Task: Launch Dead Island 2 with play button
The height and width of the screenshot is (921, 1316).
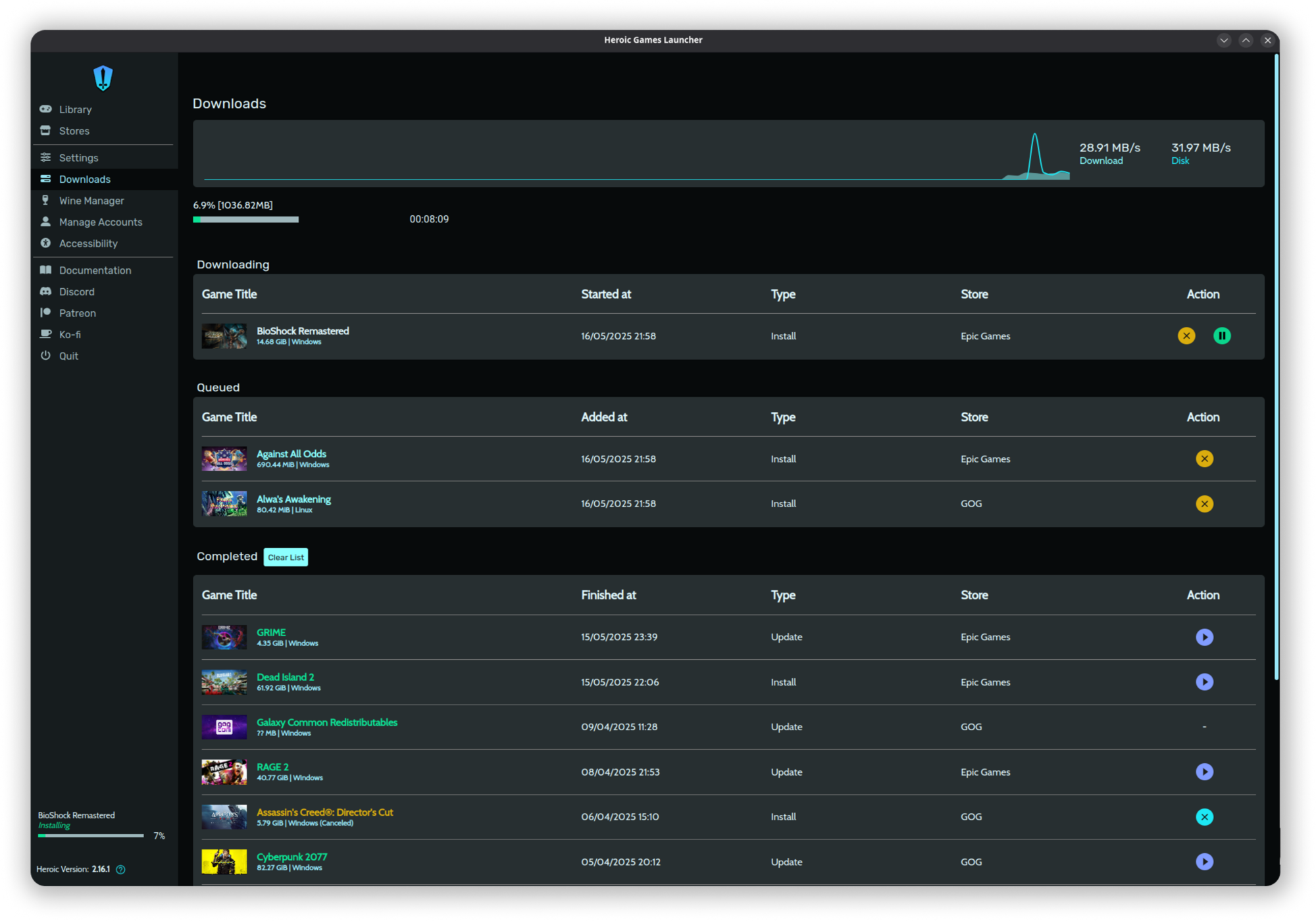Action: pyautogui.click(x=1204, y=682)
